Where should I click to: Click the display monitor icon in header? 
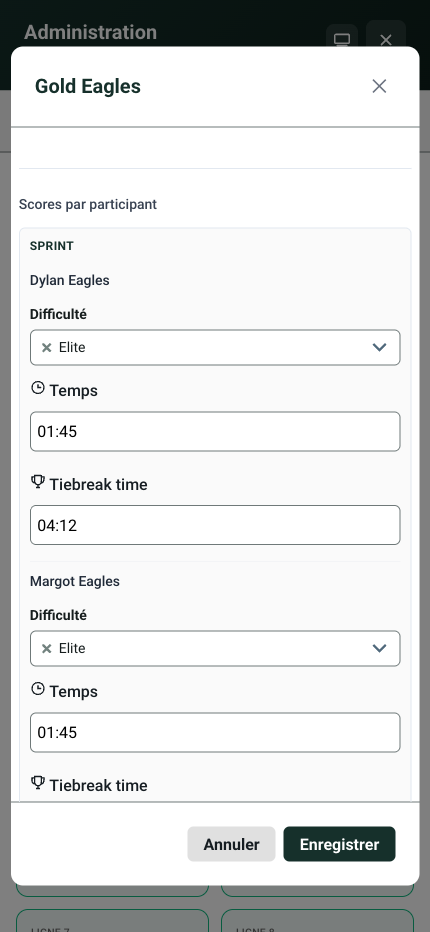tap(342, 40)
